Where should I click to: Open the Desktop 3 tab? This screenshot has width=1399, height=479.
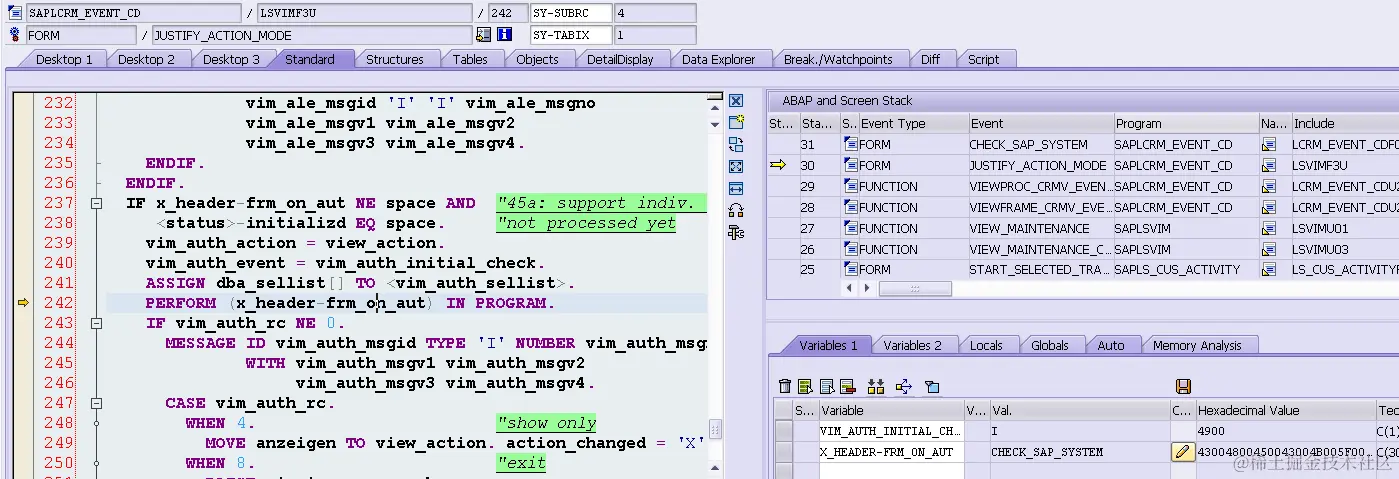click(x=231, y=60)
